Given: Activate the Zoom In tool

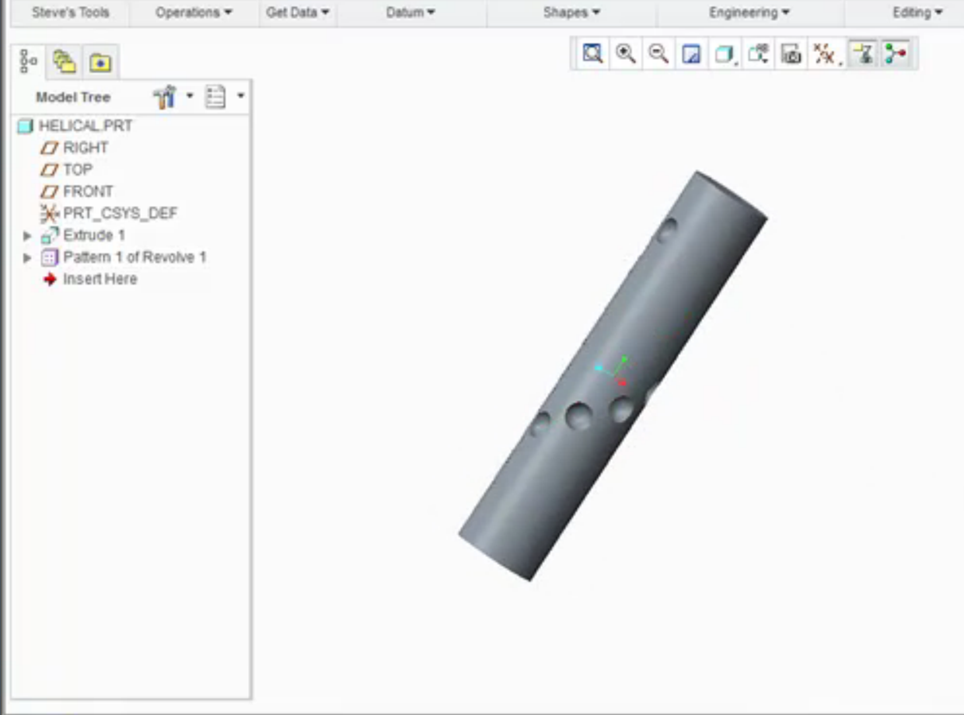Looking at the screenshot, I should coord(625,54).
